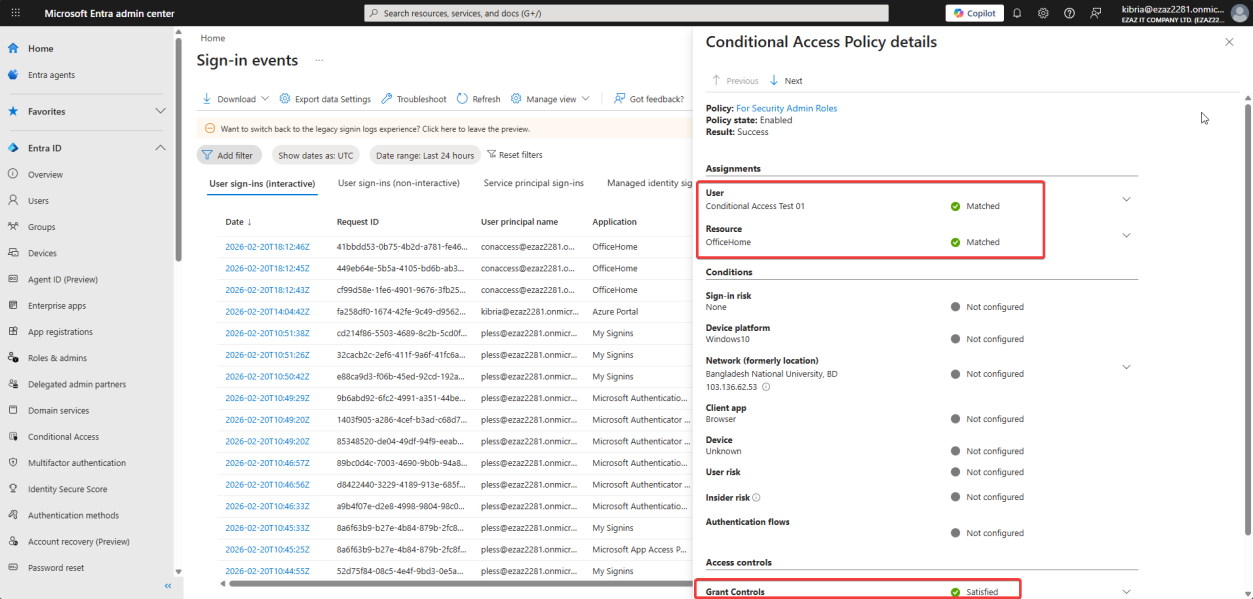1253x599 pixels.
Task: Expand the Network (formerly location) chevron
Action: pos(1126,367)
